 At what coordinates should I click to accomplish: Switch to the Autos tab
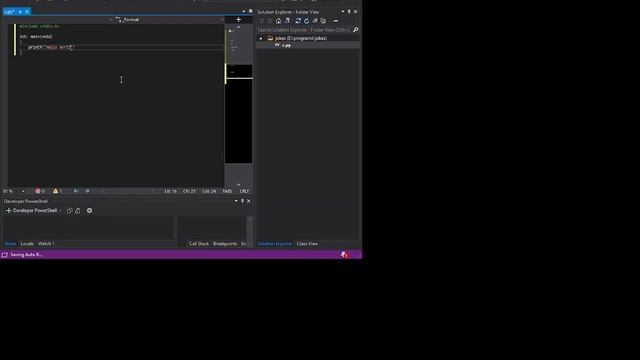point(10,244)
